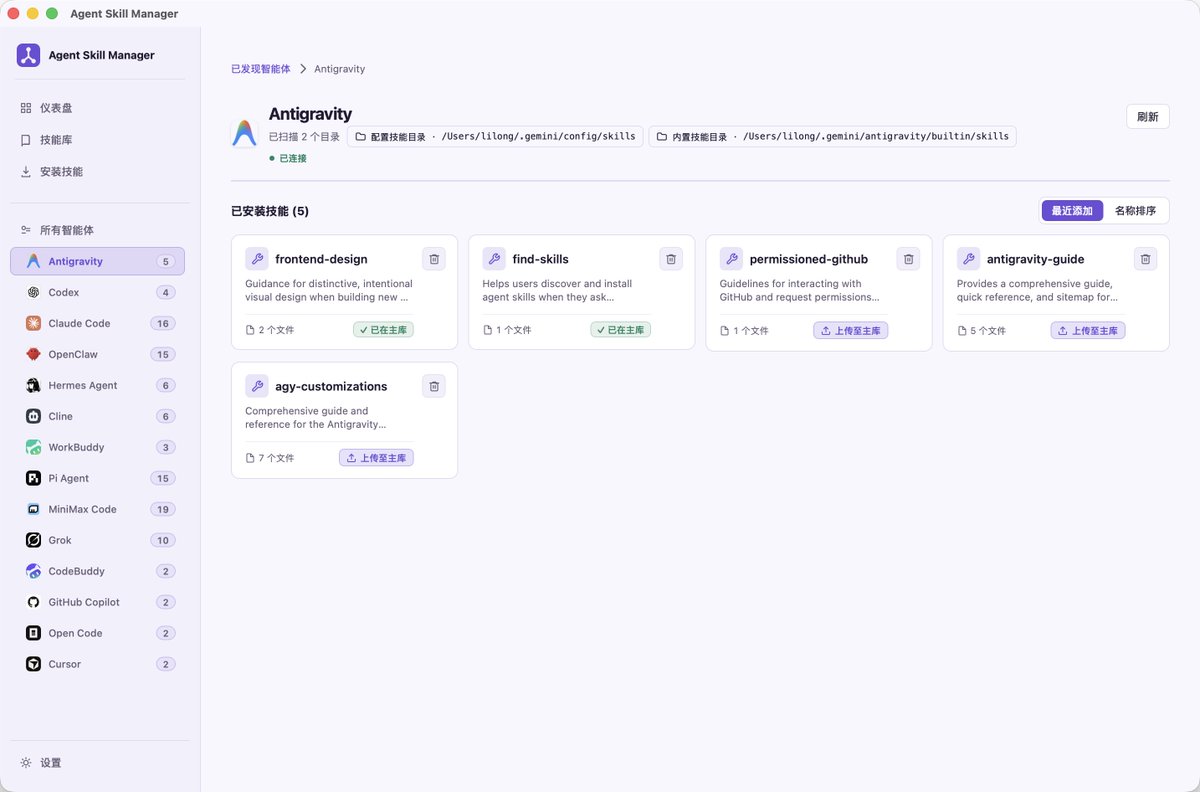This screenshot has height=792, width=1200.
Task: Delete the agy-customizations skill via trash icon
Action: coord(434,386)
